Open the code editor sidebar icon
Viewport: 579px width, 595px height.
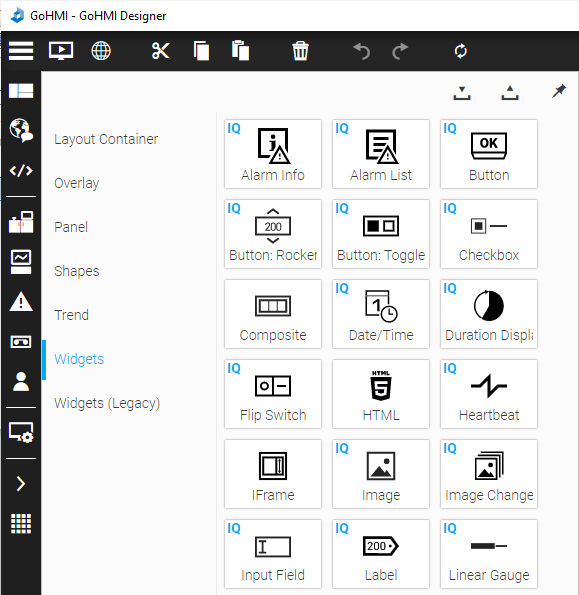tap(21, 170)
